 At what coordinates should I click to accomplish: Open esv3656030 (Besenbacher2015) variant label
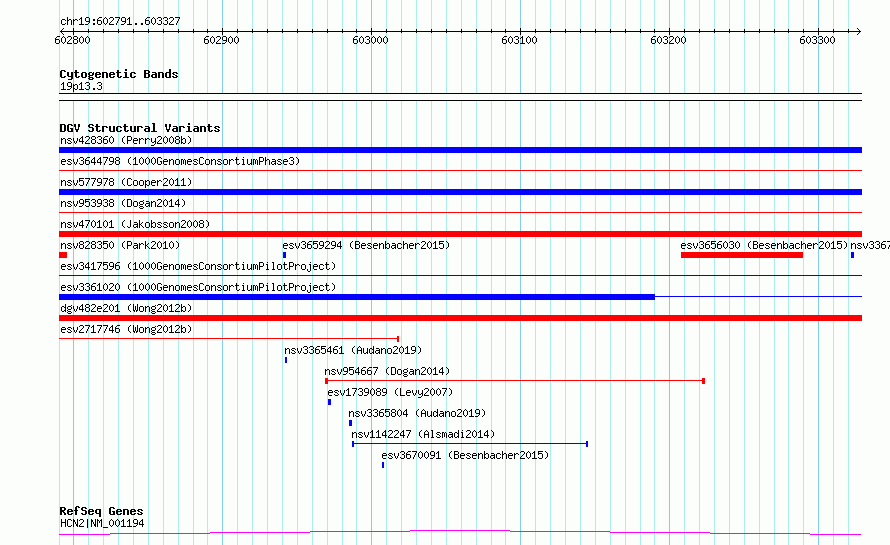tap(764, 245)
